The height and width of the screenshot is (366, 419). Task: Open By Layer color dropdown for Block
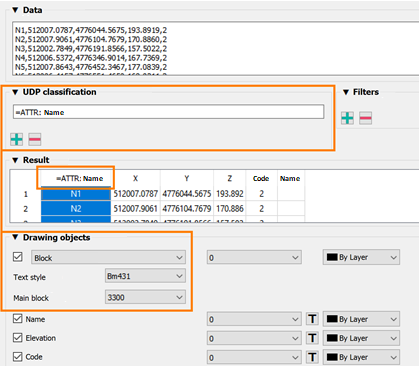point(361,257)
